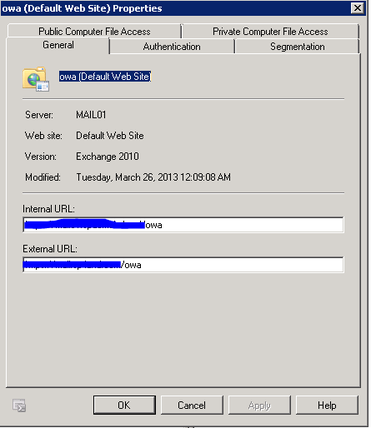
Task: Click the dialog title bar text
Action: [x=82, y=8]
